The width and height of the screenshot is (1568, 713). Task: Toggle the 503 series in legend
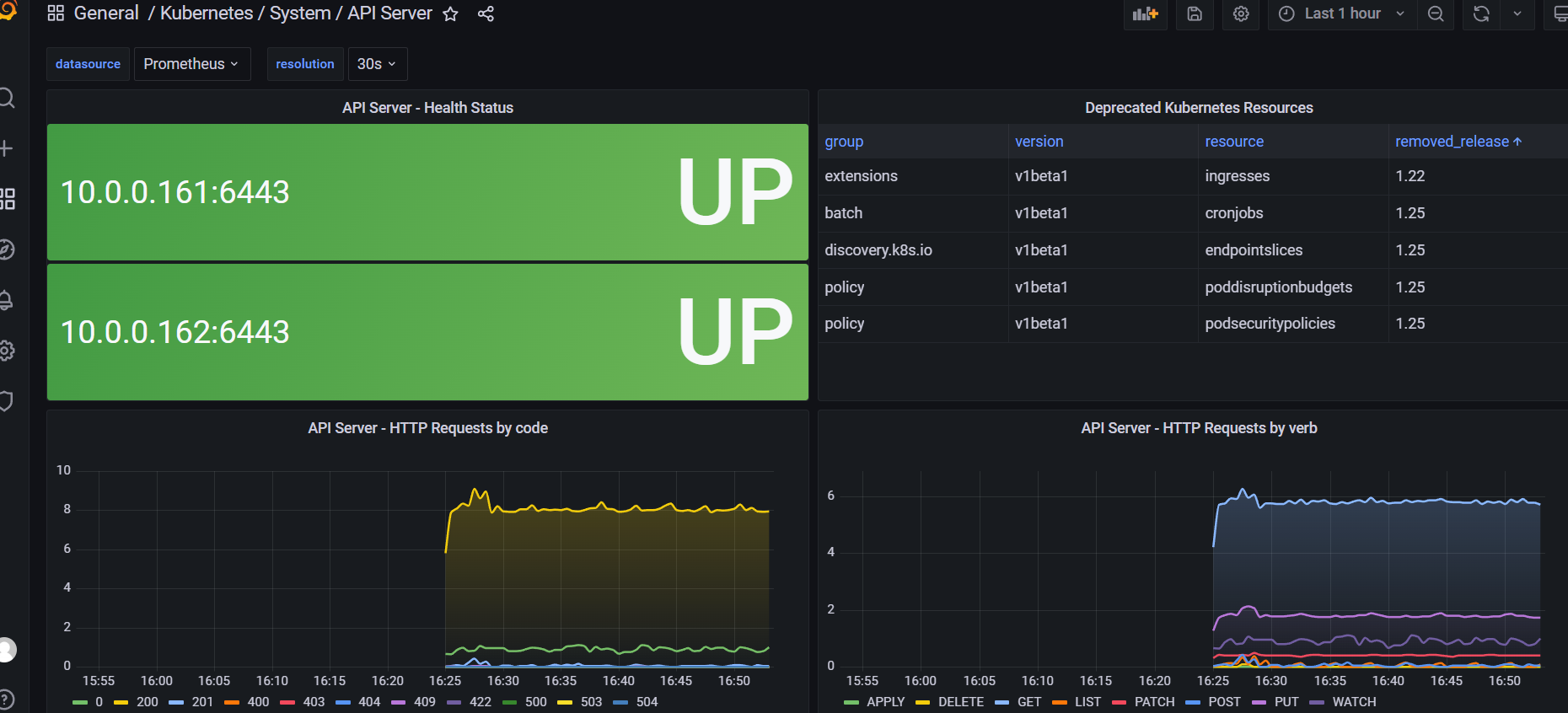[x=592, y=702]
